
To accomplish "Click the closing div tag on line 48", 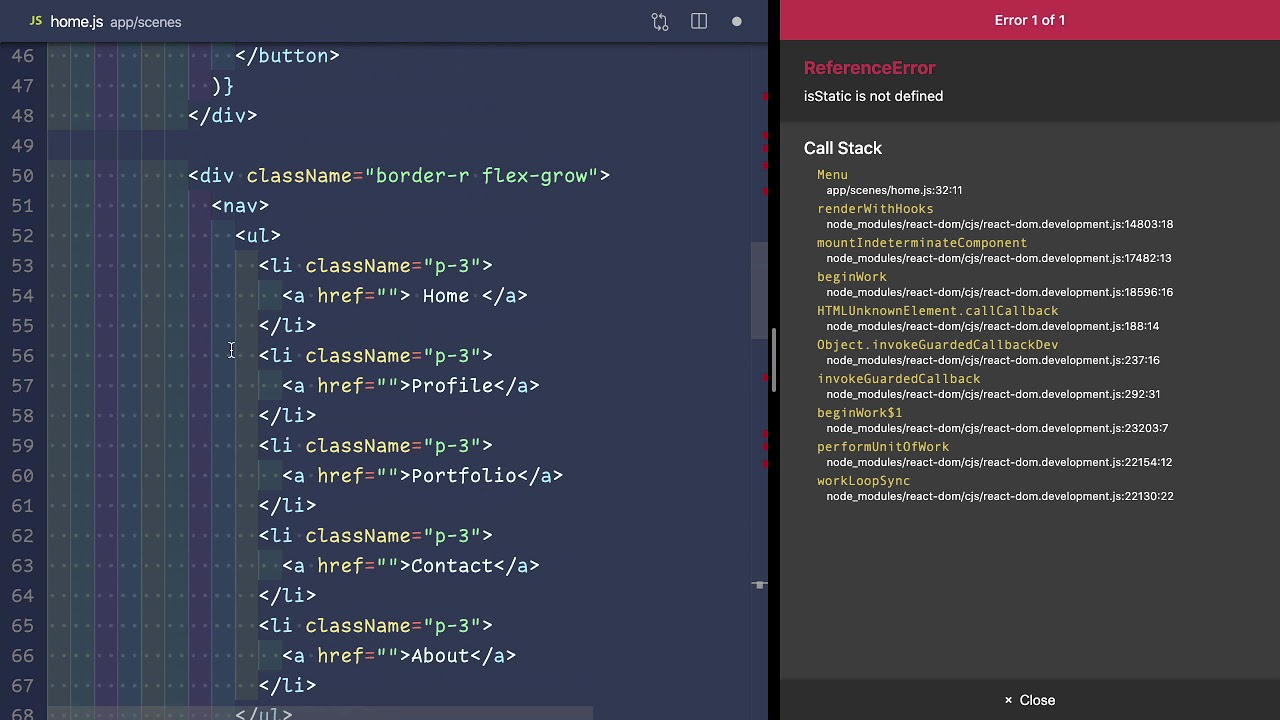I will (x=223, y=116).
